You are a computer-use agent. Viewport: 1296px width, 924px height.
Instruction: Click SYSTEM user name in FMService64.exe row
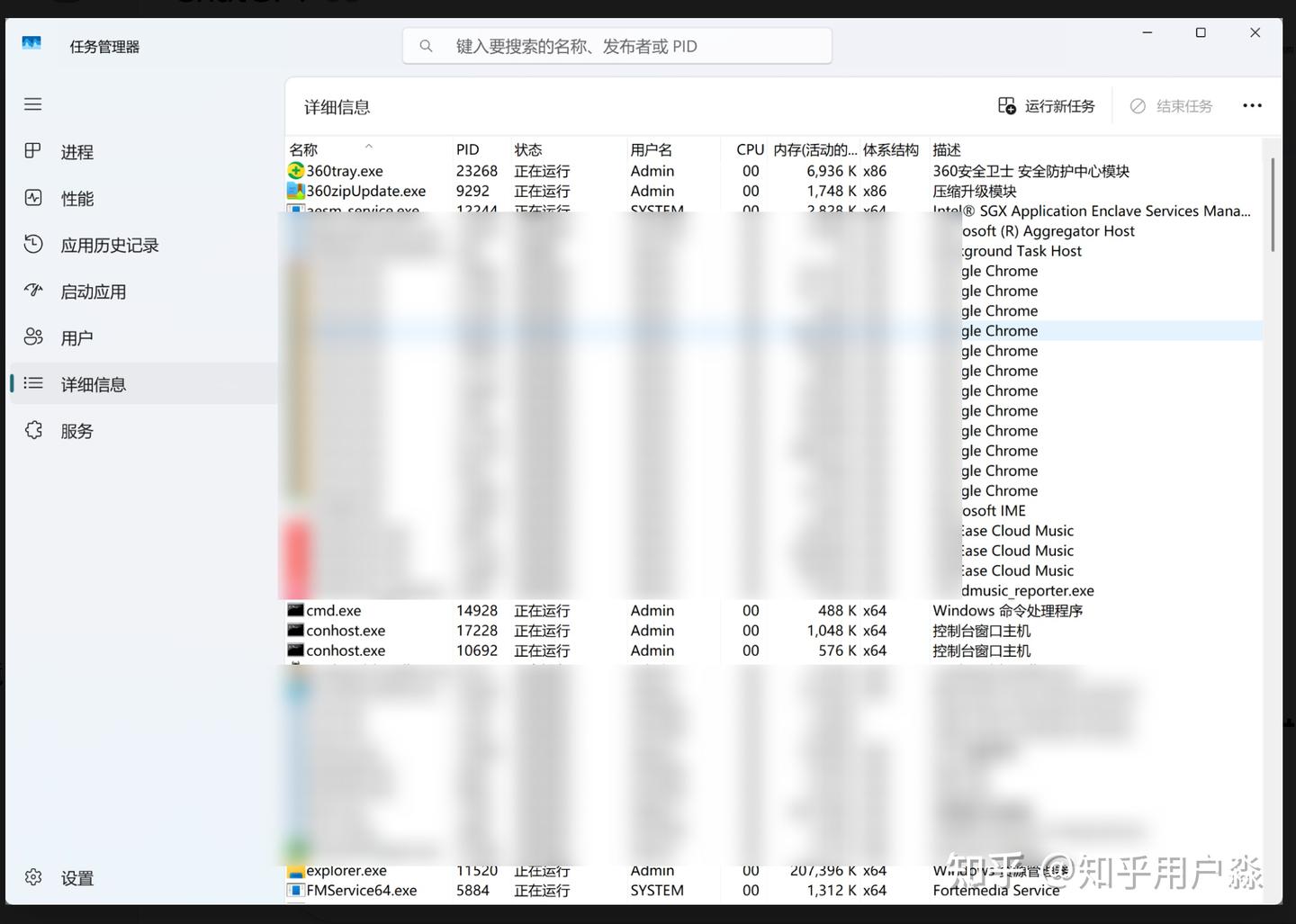pos(657,890)
